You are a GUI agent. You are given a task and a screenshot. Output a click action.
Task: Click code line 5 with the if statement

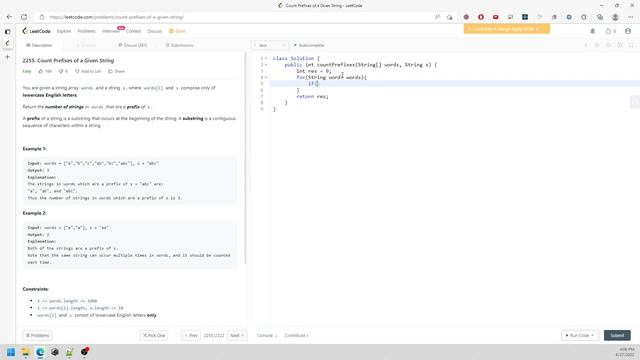(454, 84)
